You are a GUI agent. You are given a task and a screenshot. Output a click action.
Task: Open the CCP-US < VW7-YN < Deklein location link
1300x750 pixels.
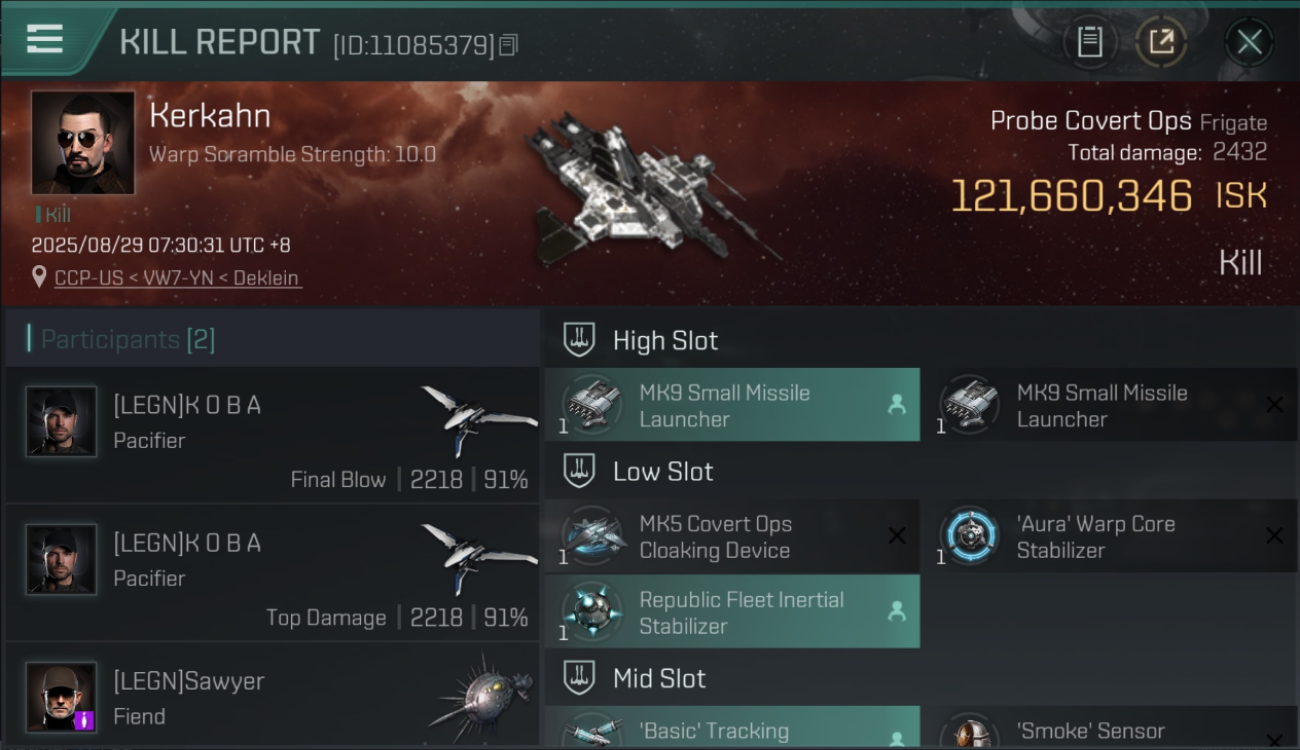177,278
